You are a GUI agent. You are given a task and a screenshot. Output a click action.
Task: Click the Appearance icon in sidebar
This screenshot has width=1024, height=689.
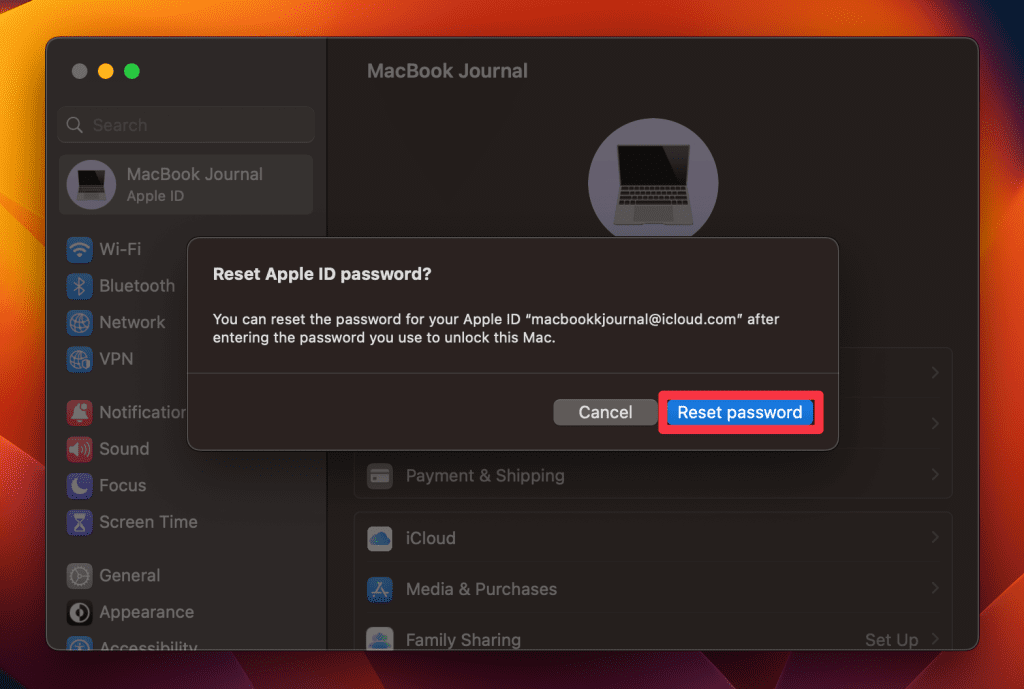point(80,612)
